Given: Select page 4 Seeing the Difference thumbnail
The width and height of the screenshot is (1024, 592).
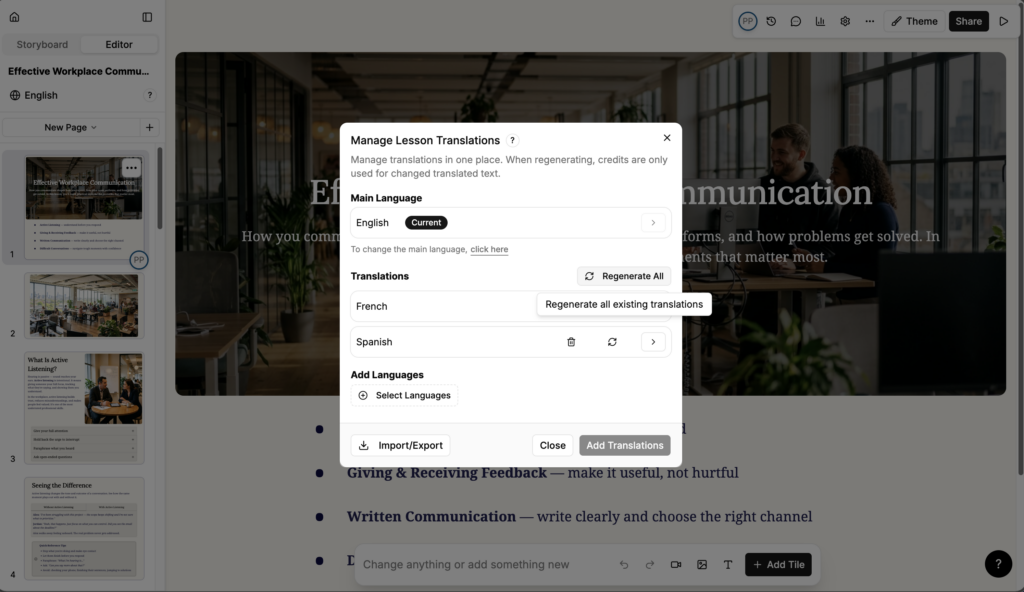Looking at the screenshot, I should click(x=84, y=529).
